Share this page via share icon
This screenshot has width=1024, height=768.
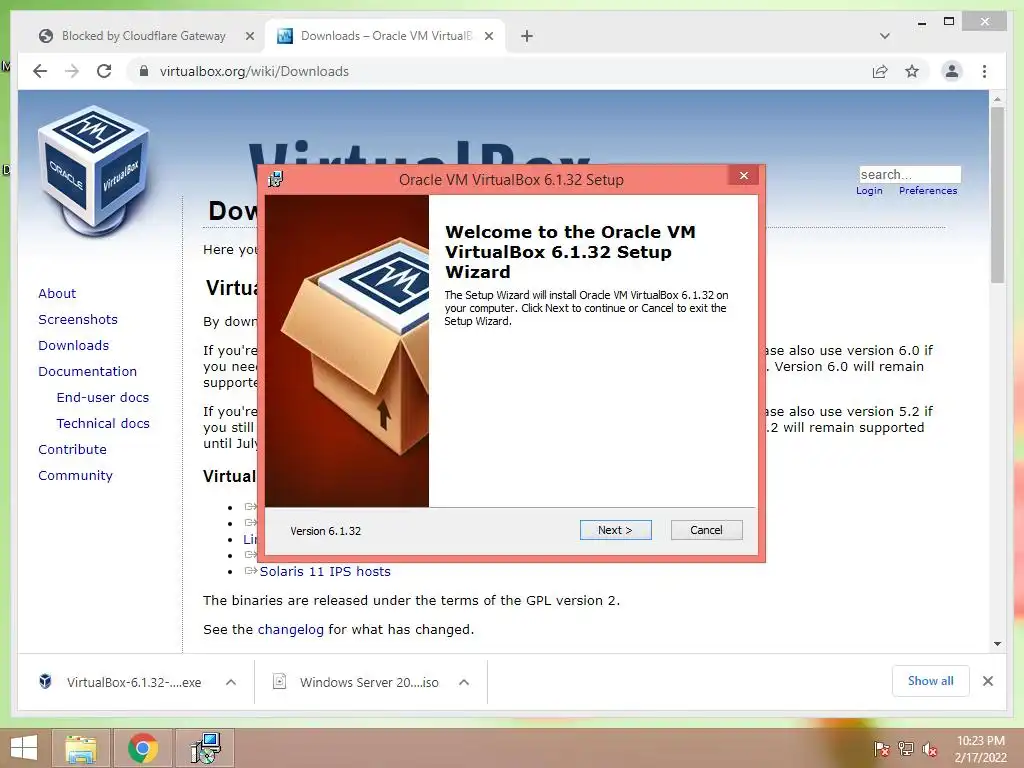880,71
